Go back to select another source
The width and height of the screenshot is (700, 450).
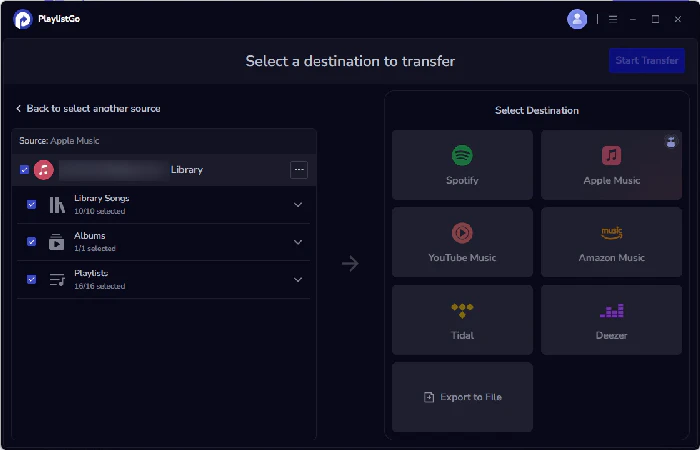(x=88, y=108)
